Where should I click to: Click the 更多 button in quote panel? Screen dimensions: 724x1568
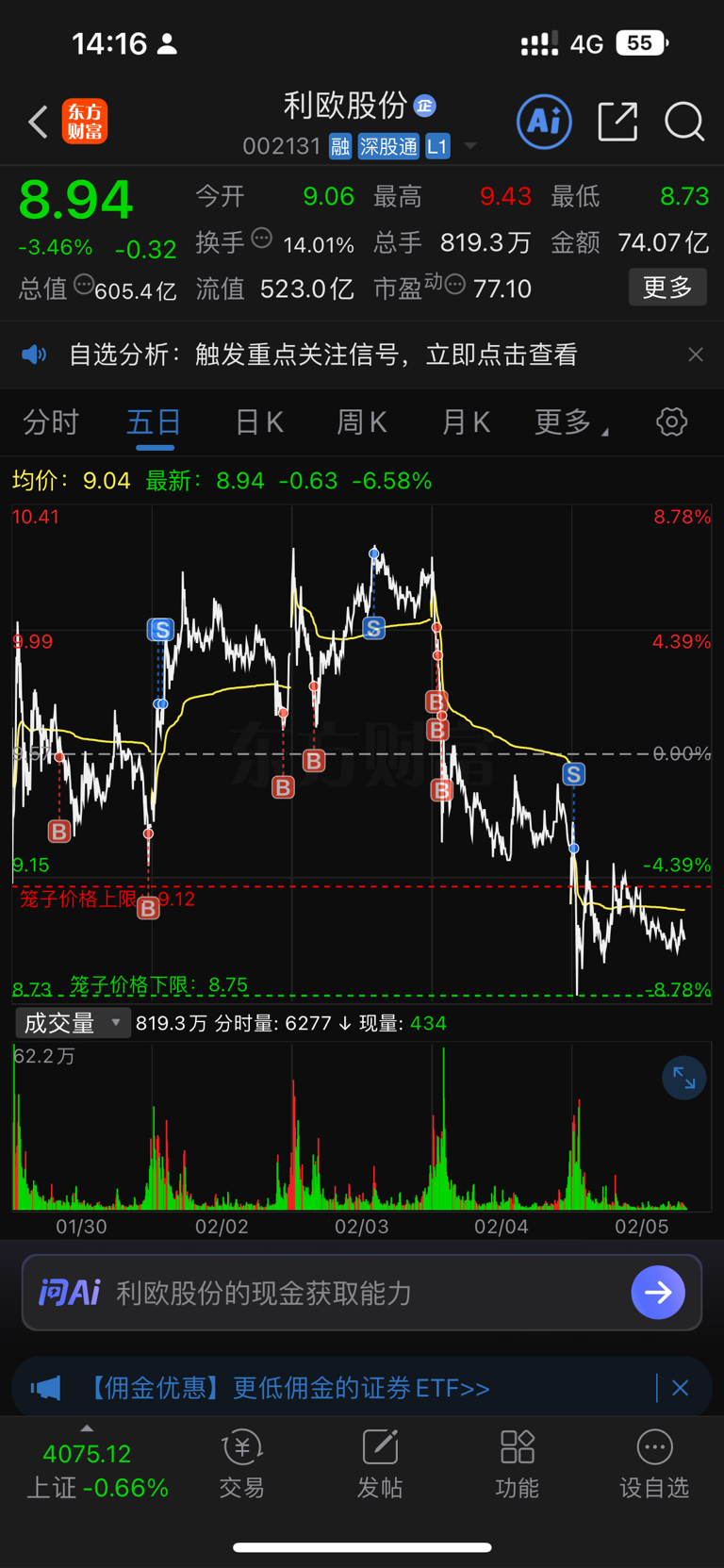(x=667, y=287)
